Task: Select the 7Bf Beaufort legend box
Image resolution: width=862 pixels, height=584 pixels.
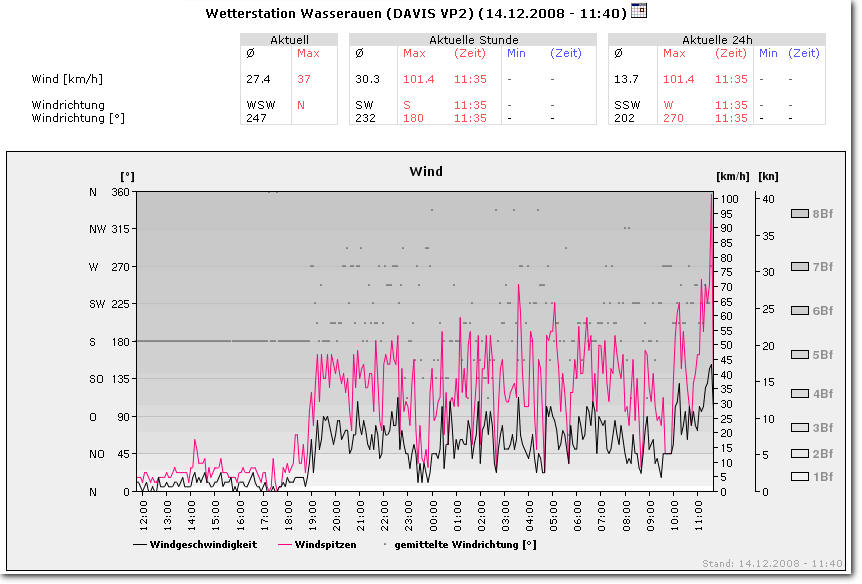Action: point(799,266)
